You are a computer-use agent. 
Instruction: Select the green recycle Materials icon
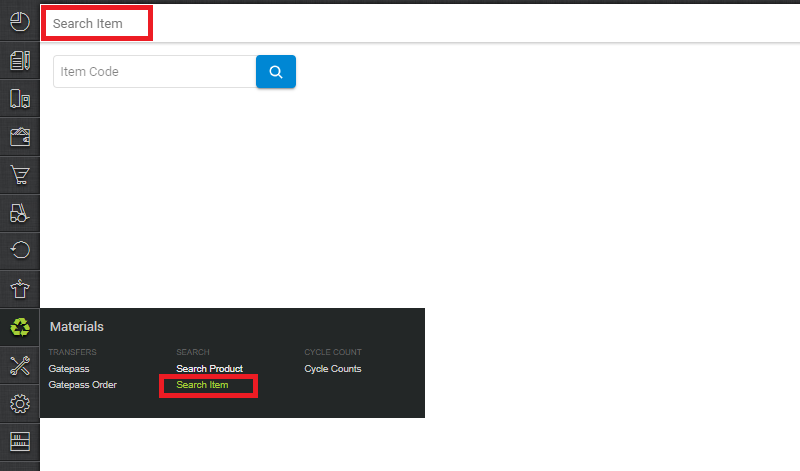pyautogui.click(x=20, y=327)
